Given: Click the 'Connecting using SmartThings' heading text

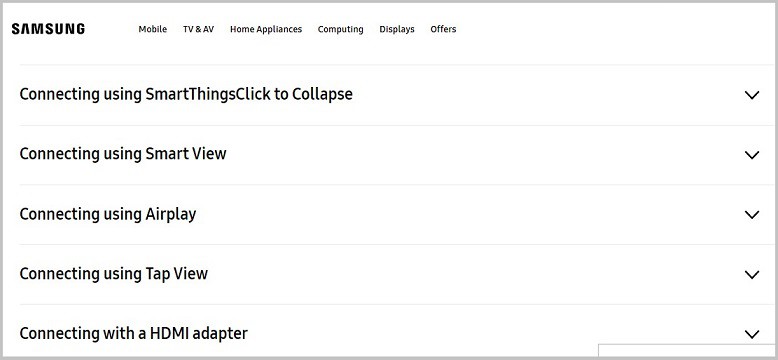Looking at the screenshot, I should click(128, 94).
